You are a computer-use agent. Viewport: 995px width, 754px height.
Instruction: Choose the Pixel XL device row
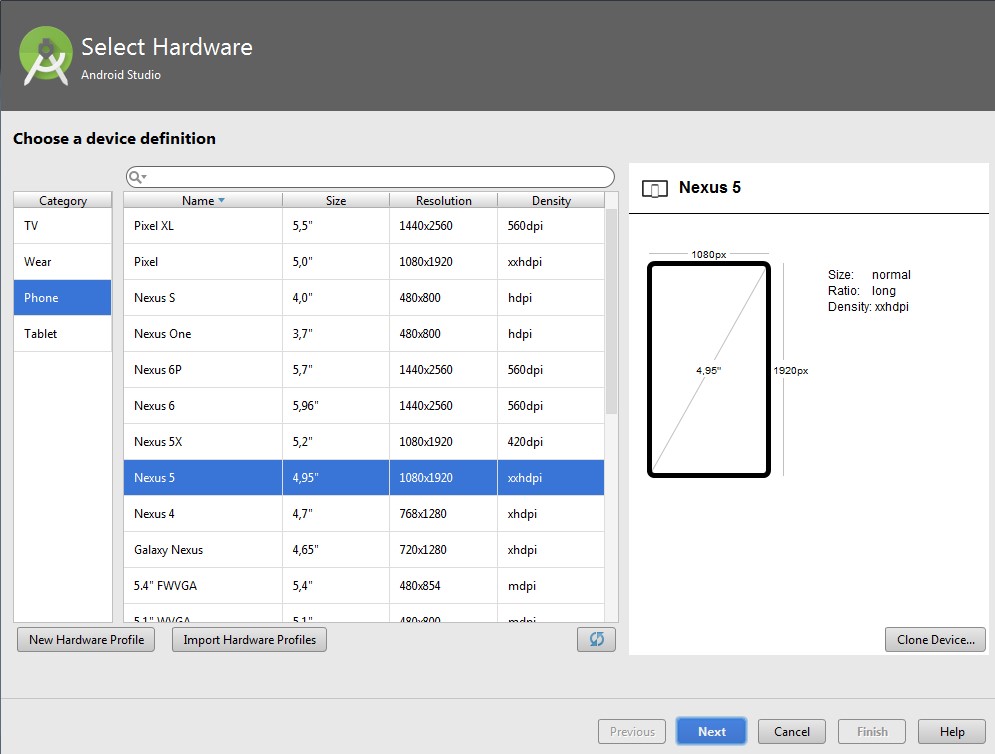363,226
